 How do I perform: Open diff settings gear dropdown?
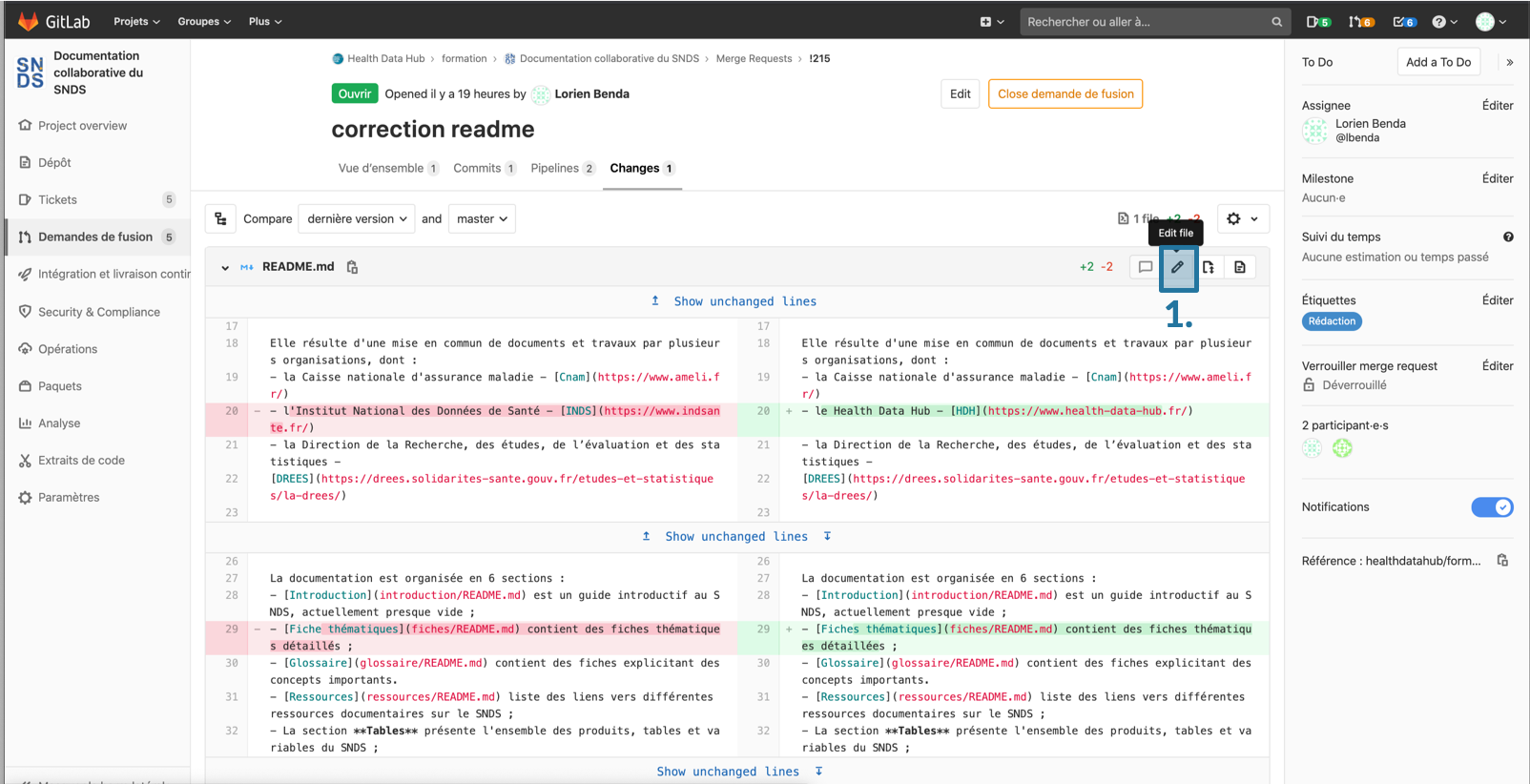[1241, 218]
